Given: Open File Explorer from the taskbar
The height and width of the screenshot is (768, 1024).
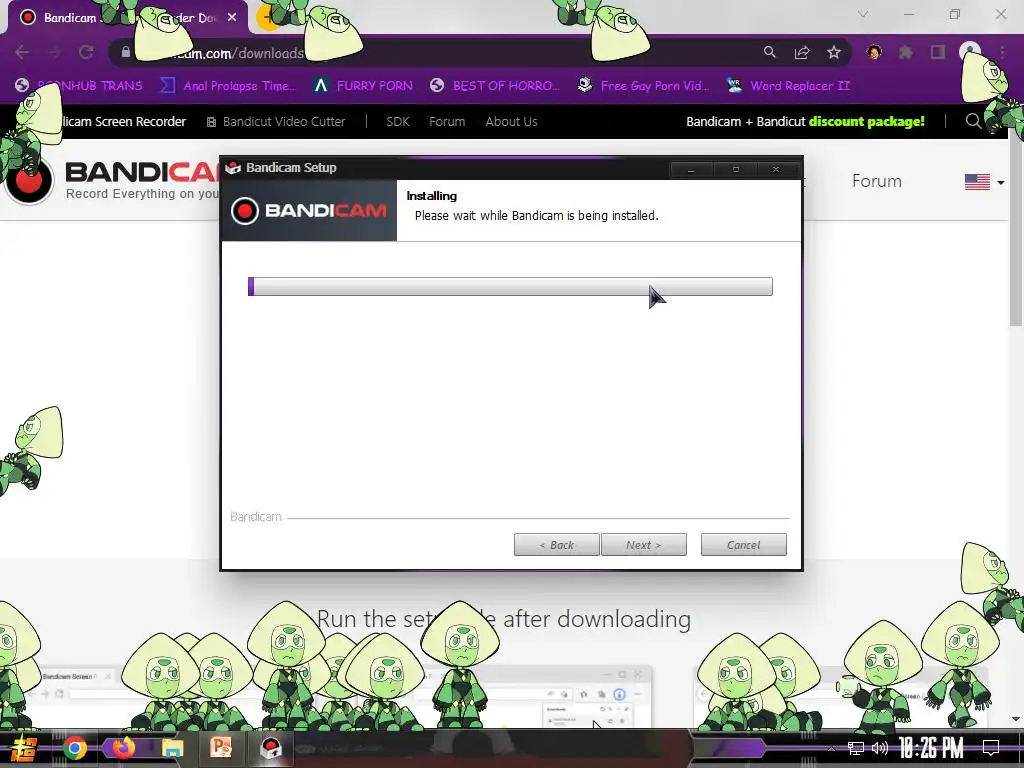Looking at the screenshot, I should (x=172, y=748).
